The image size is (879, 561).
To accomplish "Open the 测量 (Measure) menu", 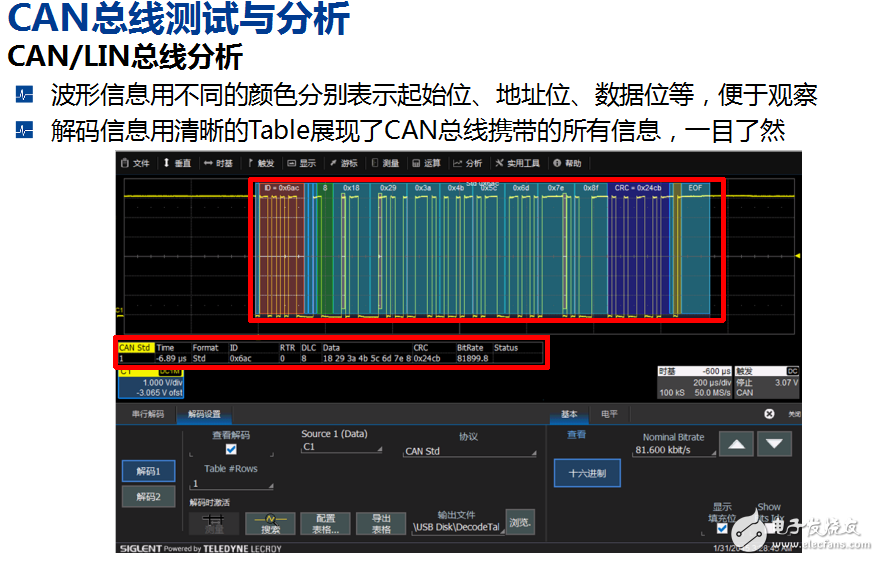I will pos(386,163).
